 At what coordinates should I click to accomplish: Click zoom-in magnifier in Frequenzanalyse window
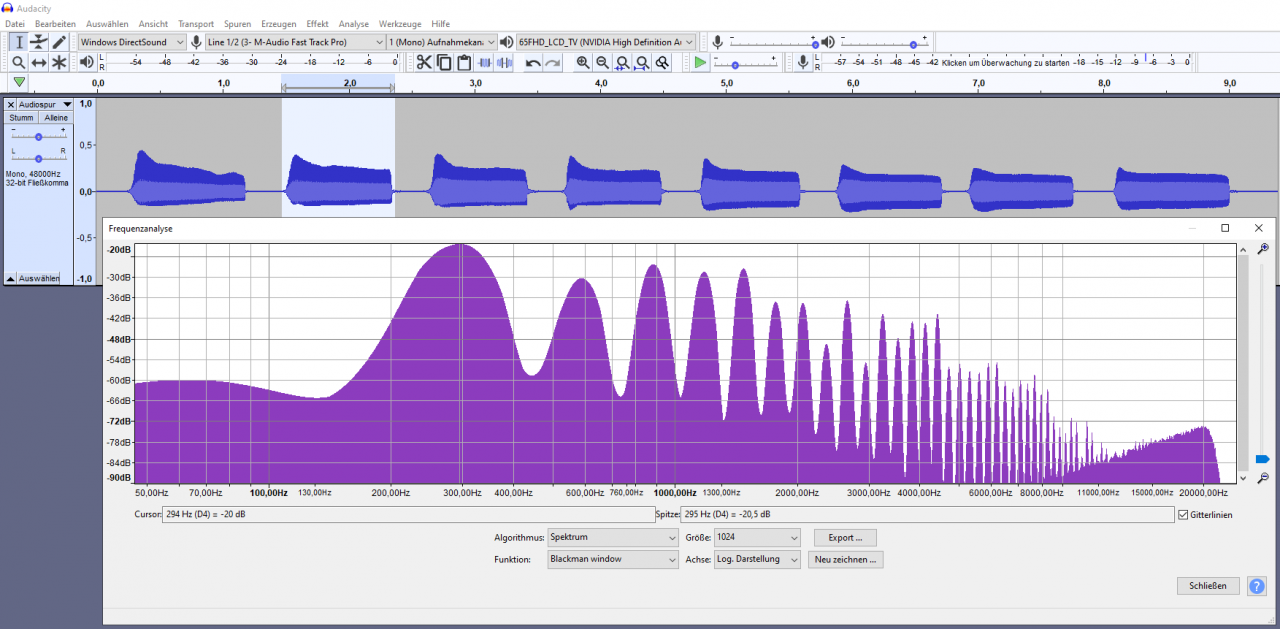(x=1263, y=249)
